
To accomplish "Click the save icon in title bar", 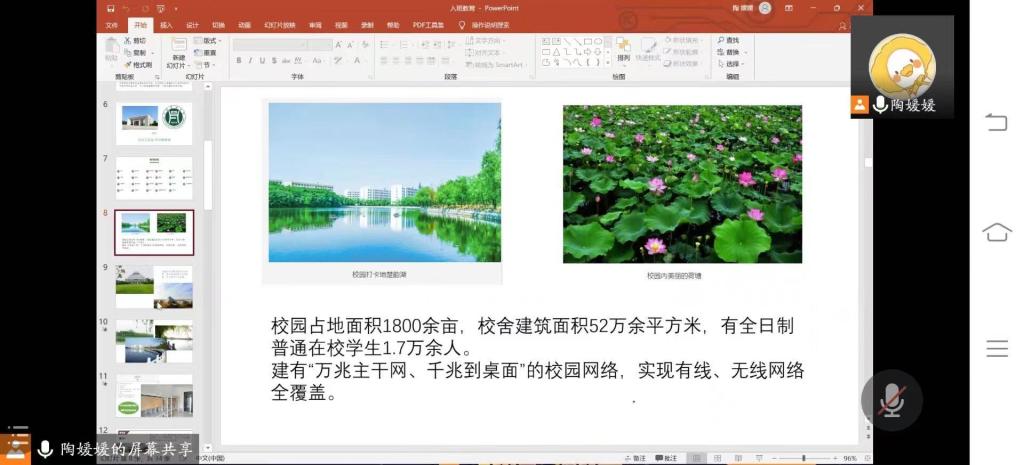I will 110,8.
